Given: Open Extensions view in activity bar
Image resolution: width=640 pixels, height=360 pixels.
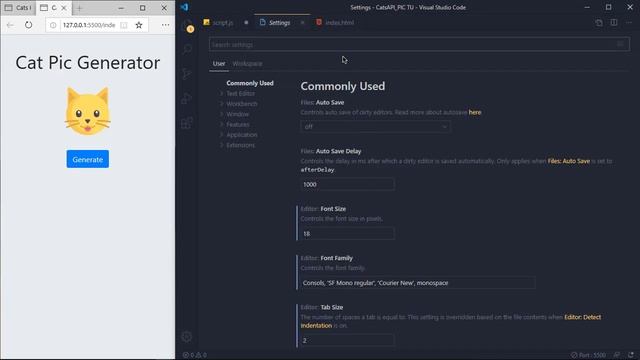Looking at the screenshot, I should tap(187, 123).
